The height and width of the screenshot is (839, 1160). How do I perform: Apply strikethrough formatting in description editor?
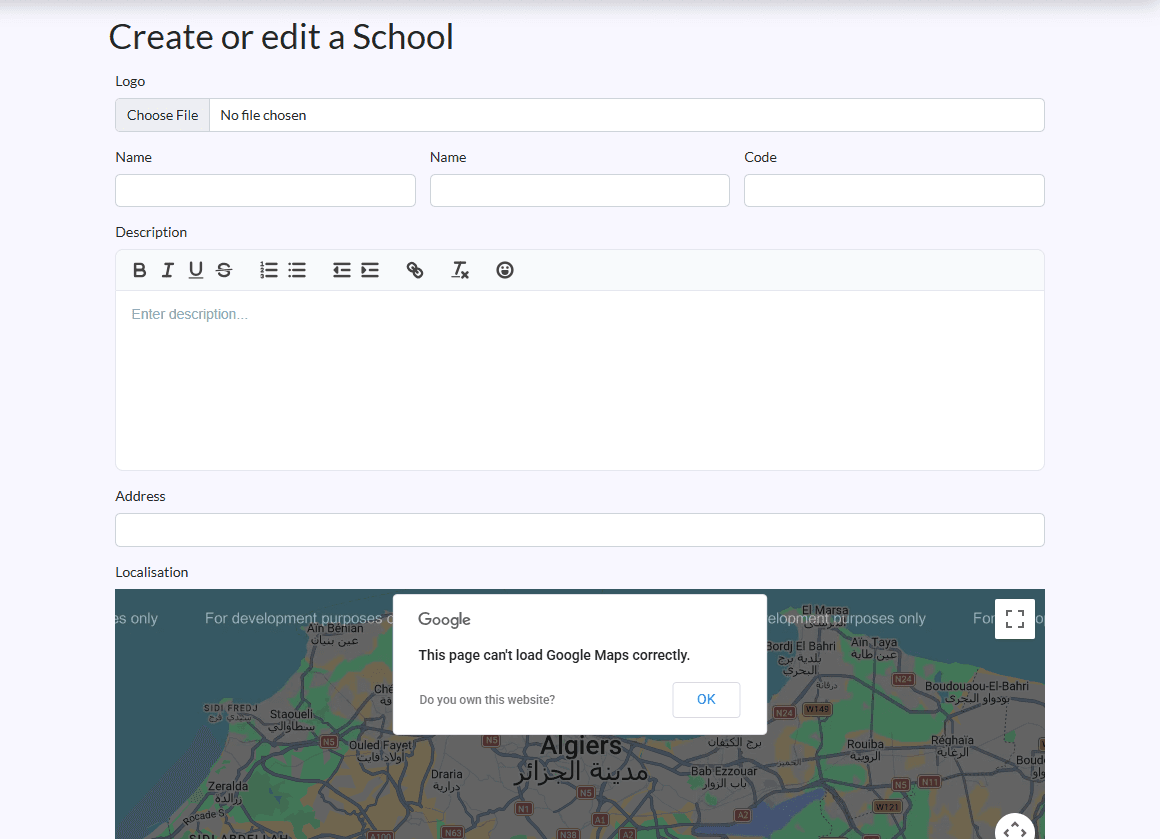pos(224,270)
